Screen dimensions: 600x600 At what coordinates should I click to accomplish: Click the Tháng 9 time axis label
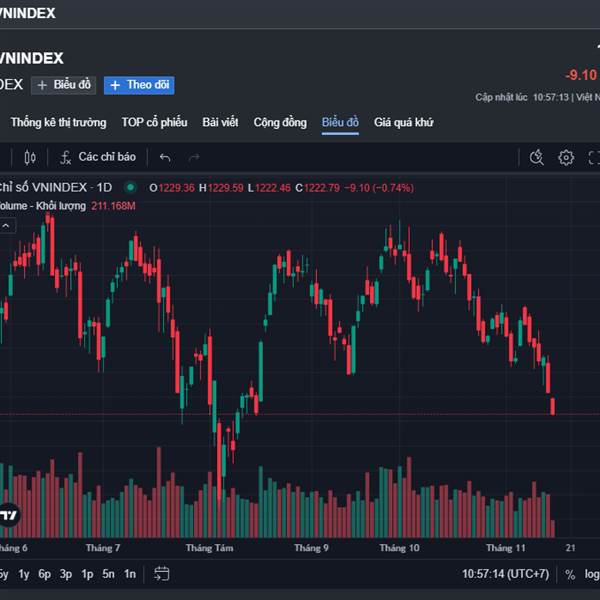click(311, 548)
